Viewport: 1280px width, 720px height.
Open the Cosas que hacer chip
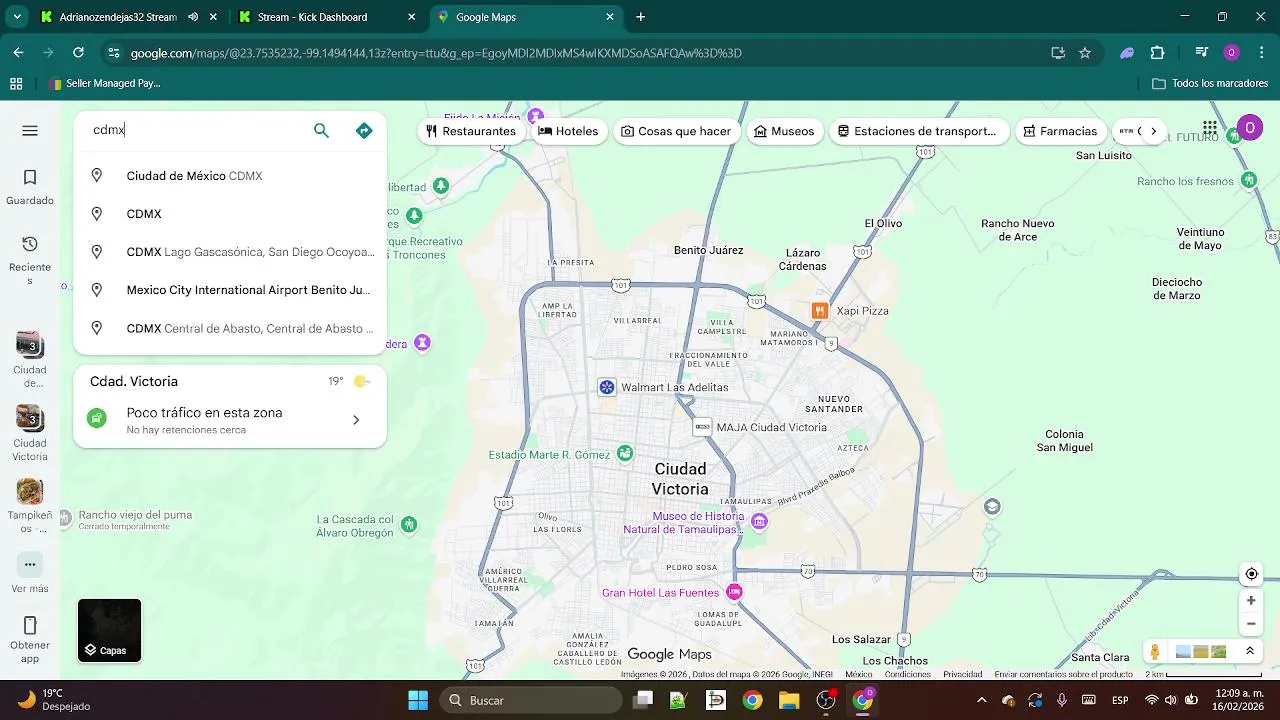click(x=676, y=131)
